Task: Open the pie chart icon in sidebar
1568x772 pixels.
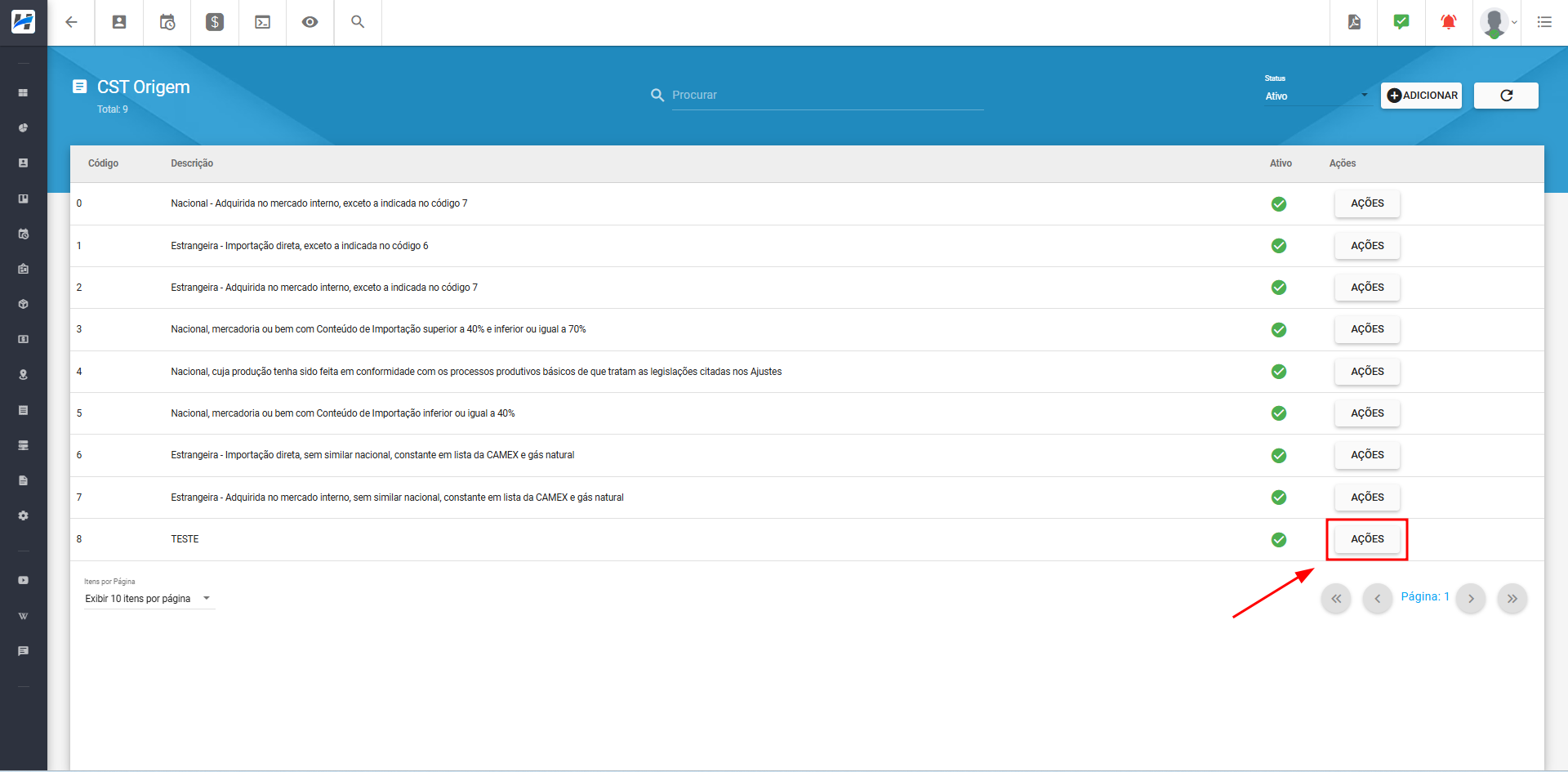Action: point(23,128)
